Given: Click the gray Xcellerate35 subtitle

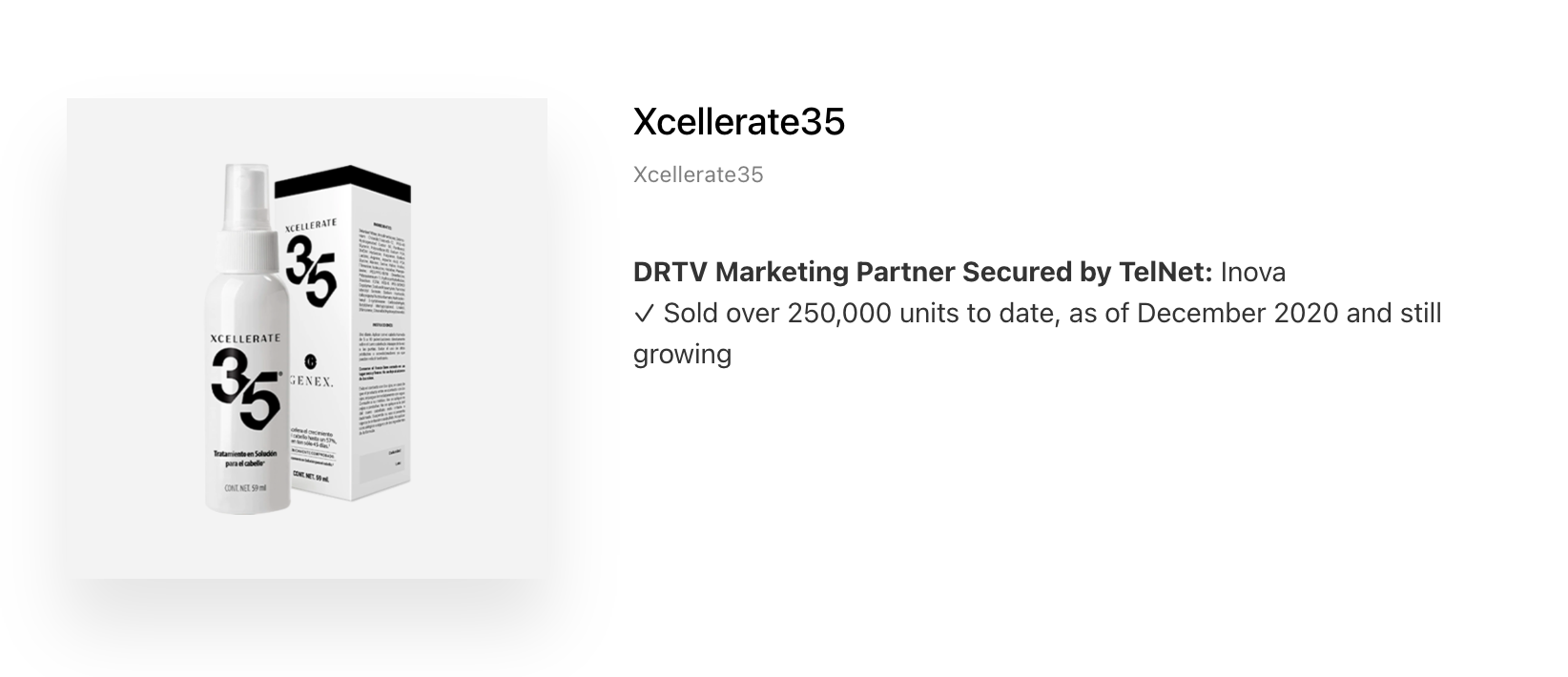Looking at the screenshot, I should [698, 174].
